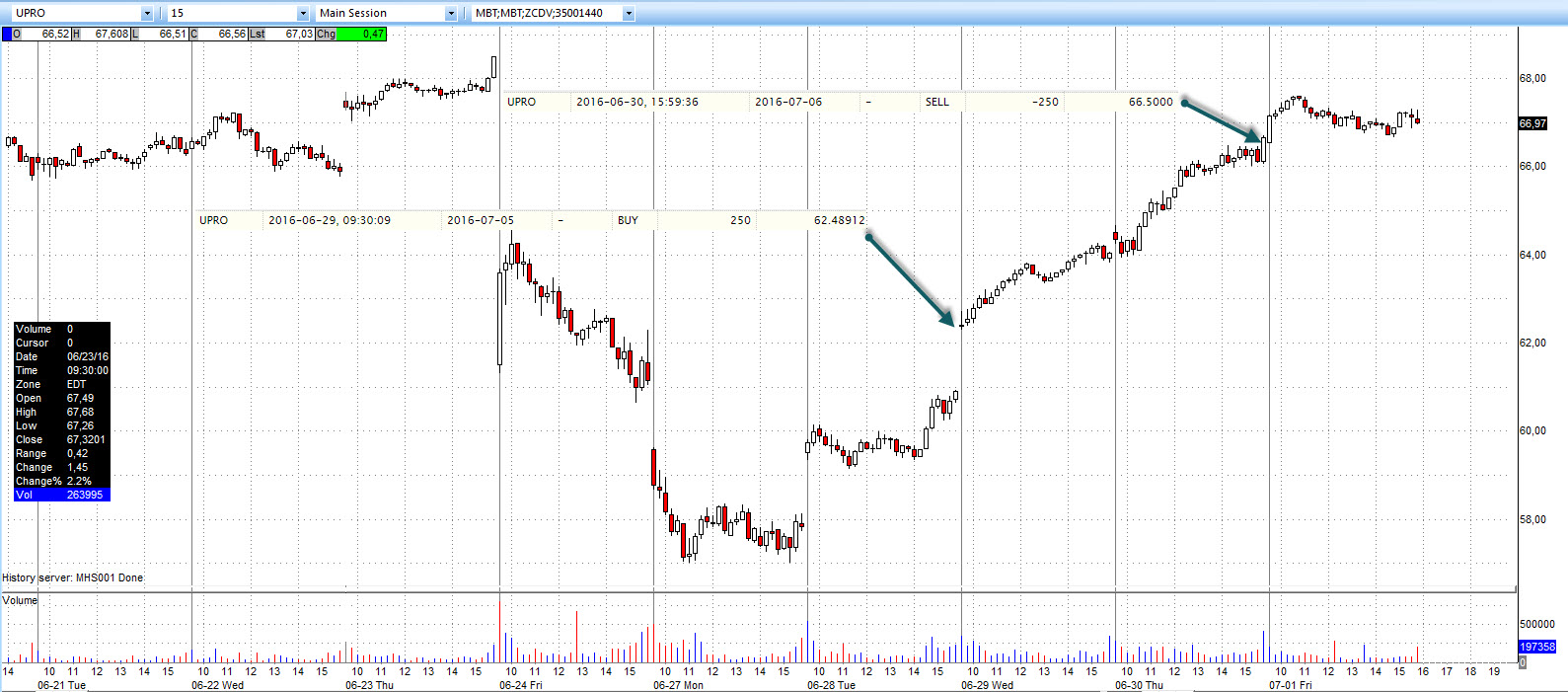
Task: Click the 62,00 price axis label
Action: 1532,343
